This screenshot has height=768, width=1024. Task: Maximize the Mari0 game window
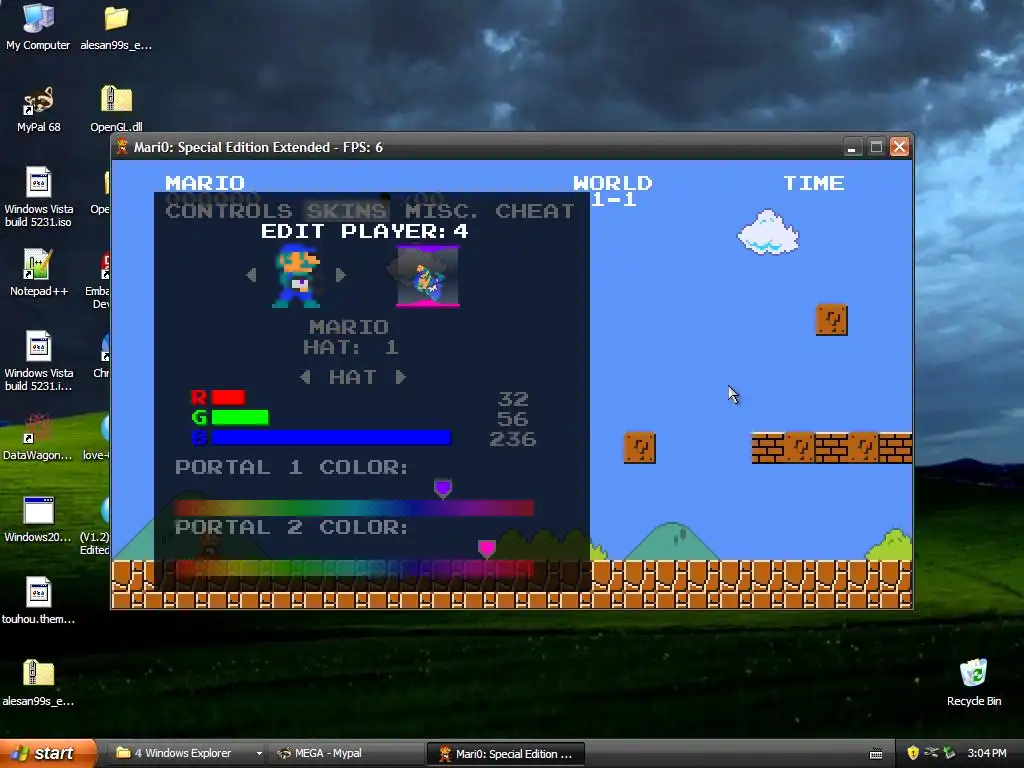pos(876,147)
